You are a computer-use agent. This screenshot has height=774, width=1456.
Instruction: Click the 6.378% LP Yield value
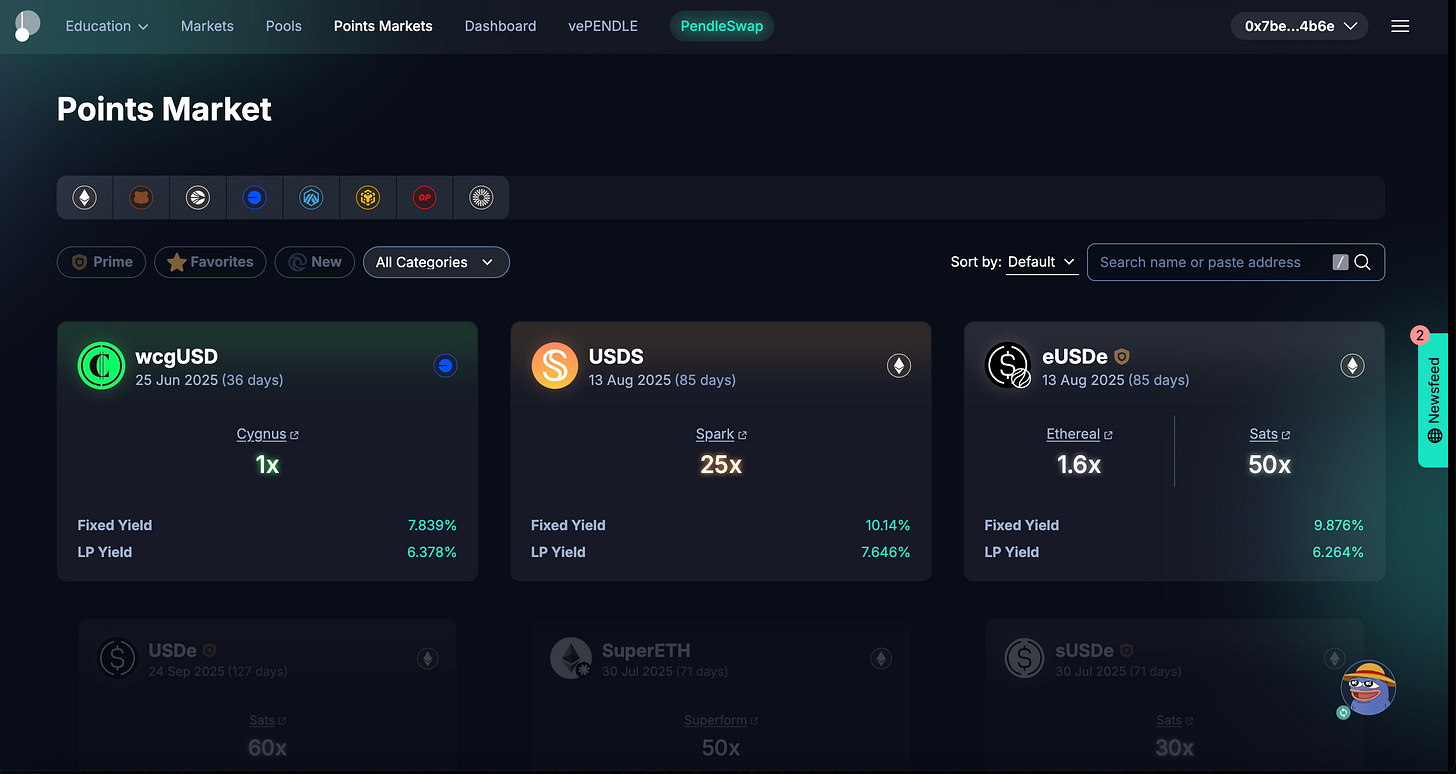(432, 552)
